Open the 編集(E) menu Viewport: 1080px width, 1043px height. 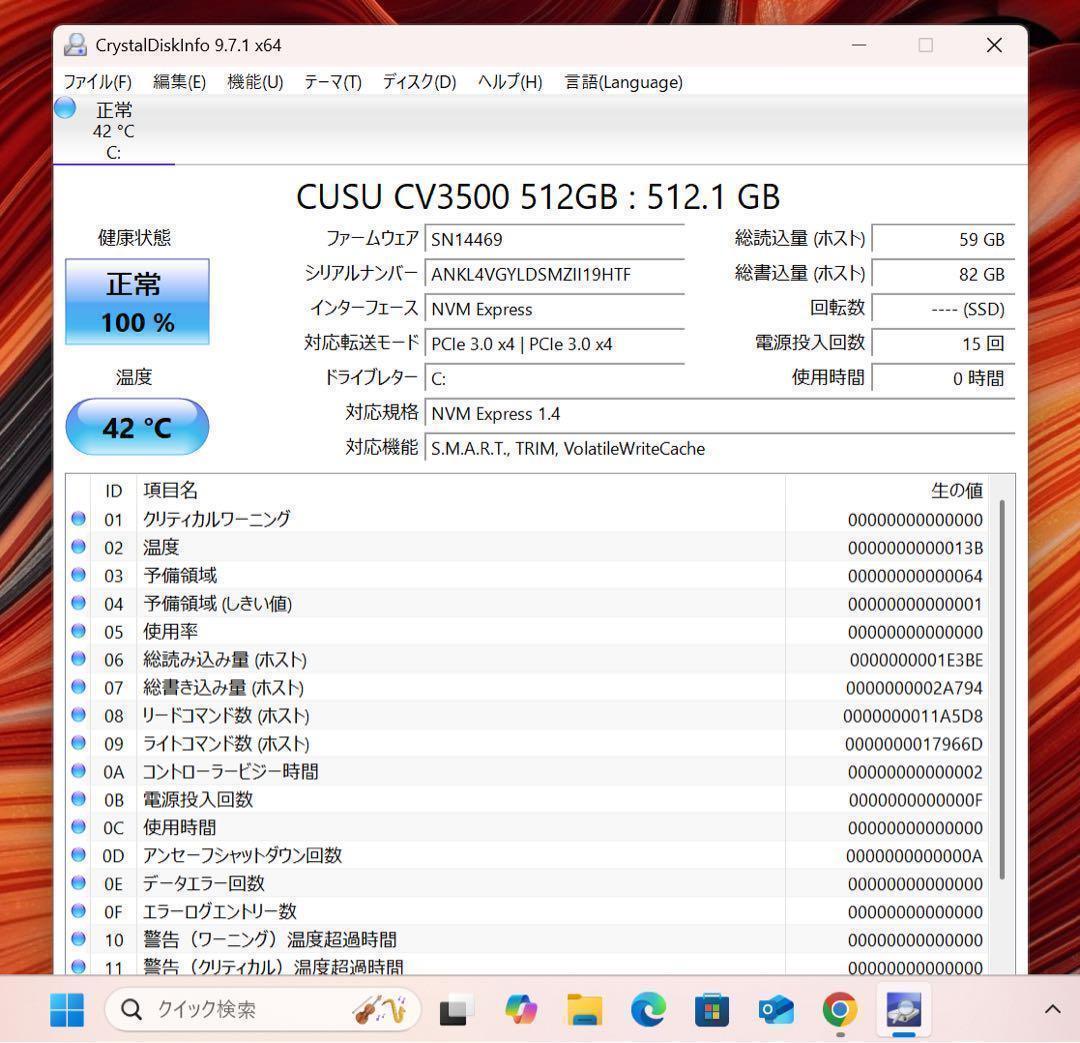click(x=179, y=82)
